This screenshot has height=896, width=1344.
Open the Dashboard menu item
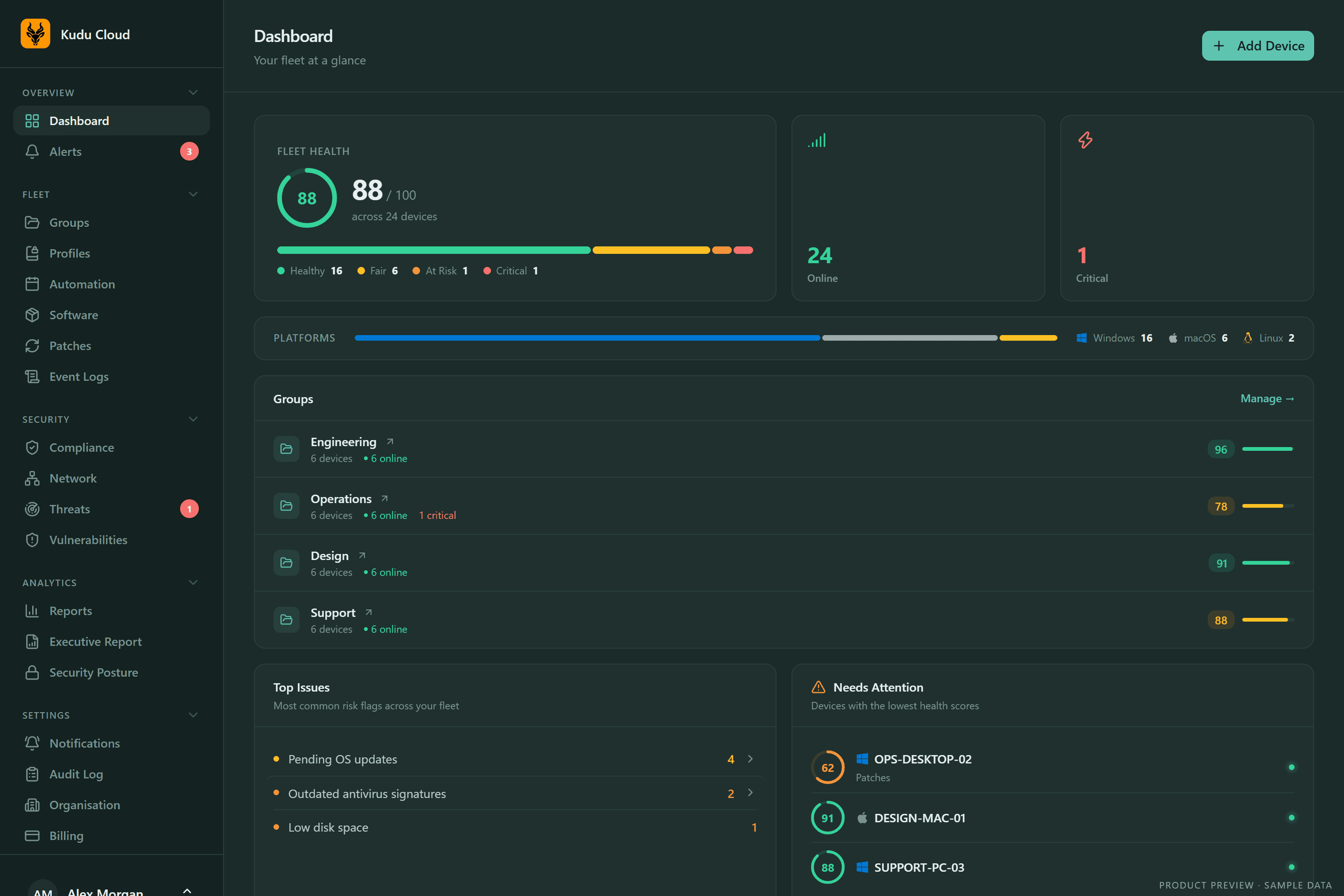coord(112,120)
